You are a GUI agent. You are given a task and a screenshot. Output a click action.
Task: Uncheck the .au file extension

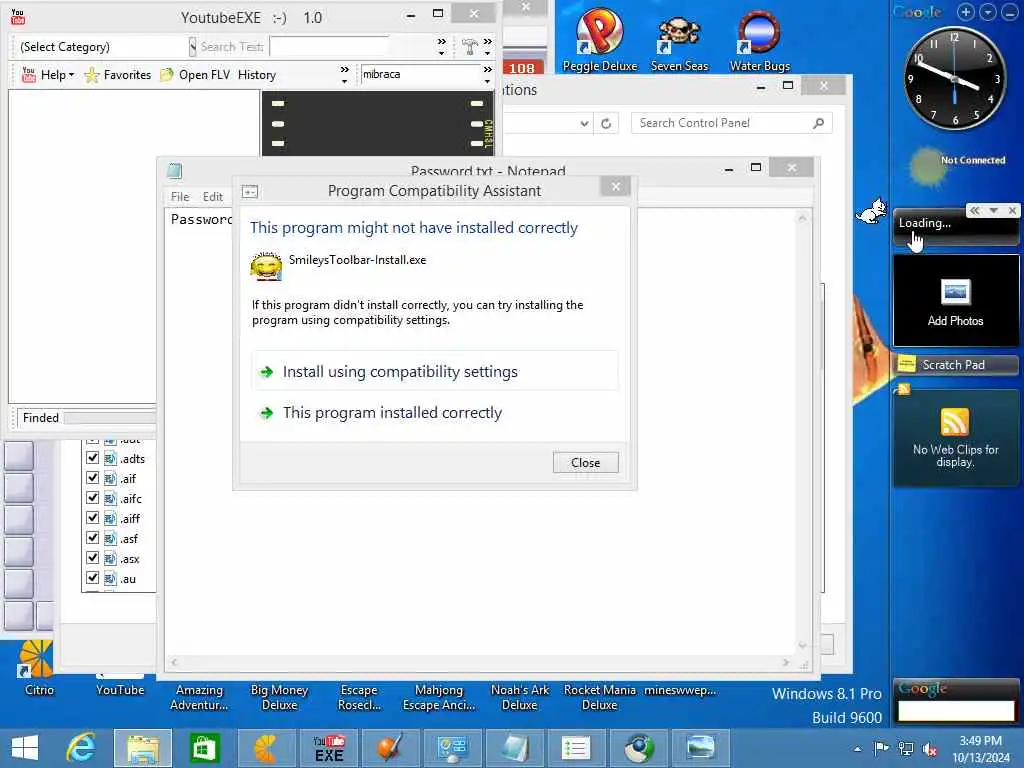[93, 578]
